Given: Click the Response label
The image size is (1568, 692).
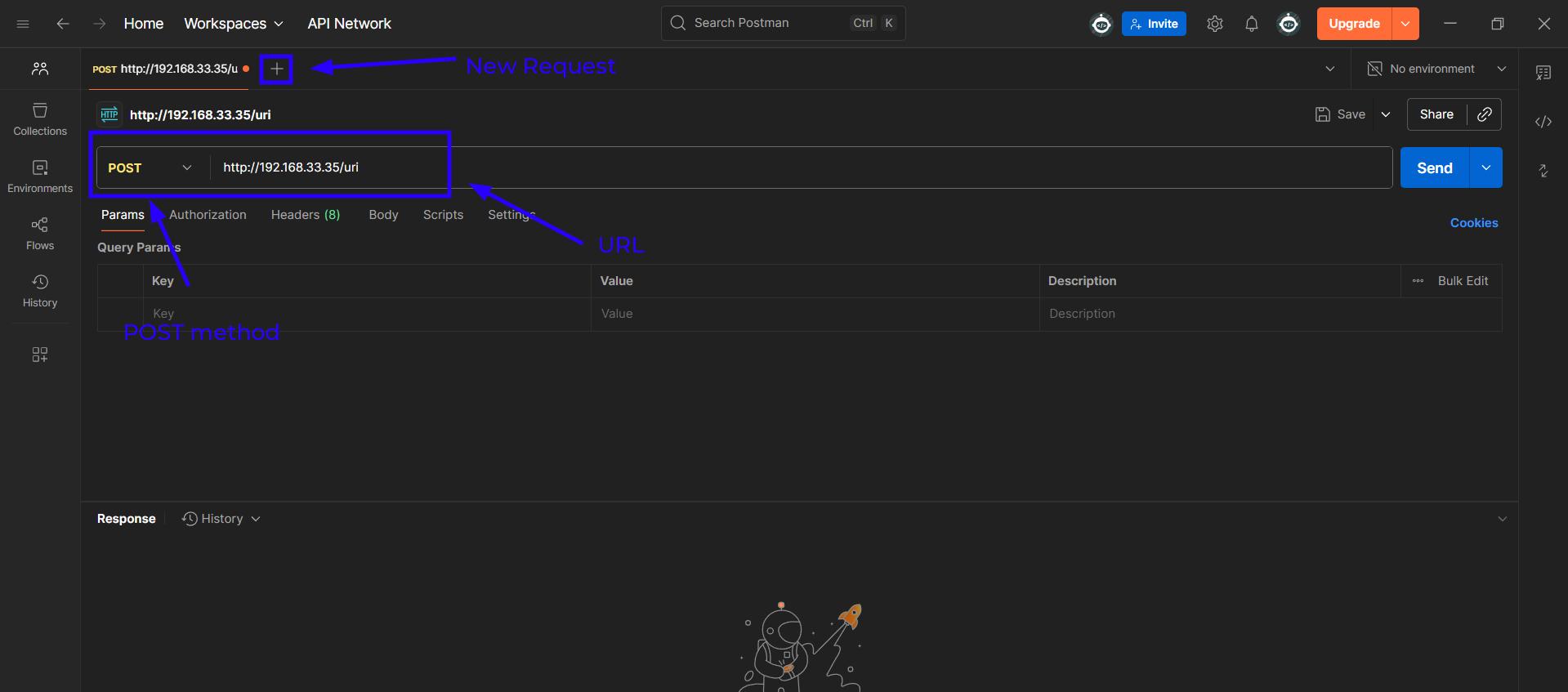Looking at the screenshot, I should coord(126,519).
